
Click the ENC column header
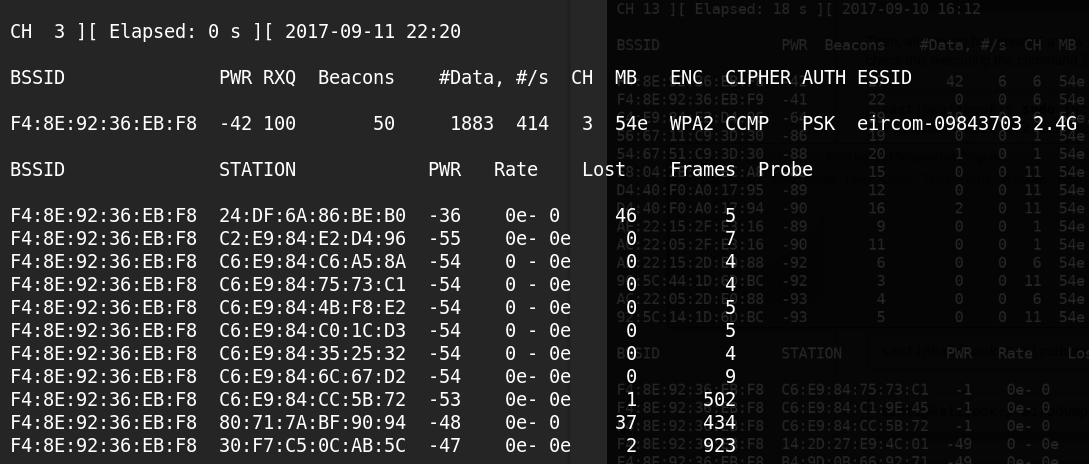pos(686,78)
